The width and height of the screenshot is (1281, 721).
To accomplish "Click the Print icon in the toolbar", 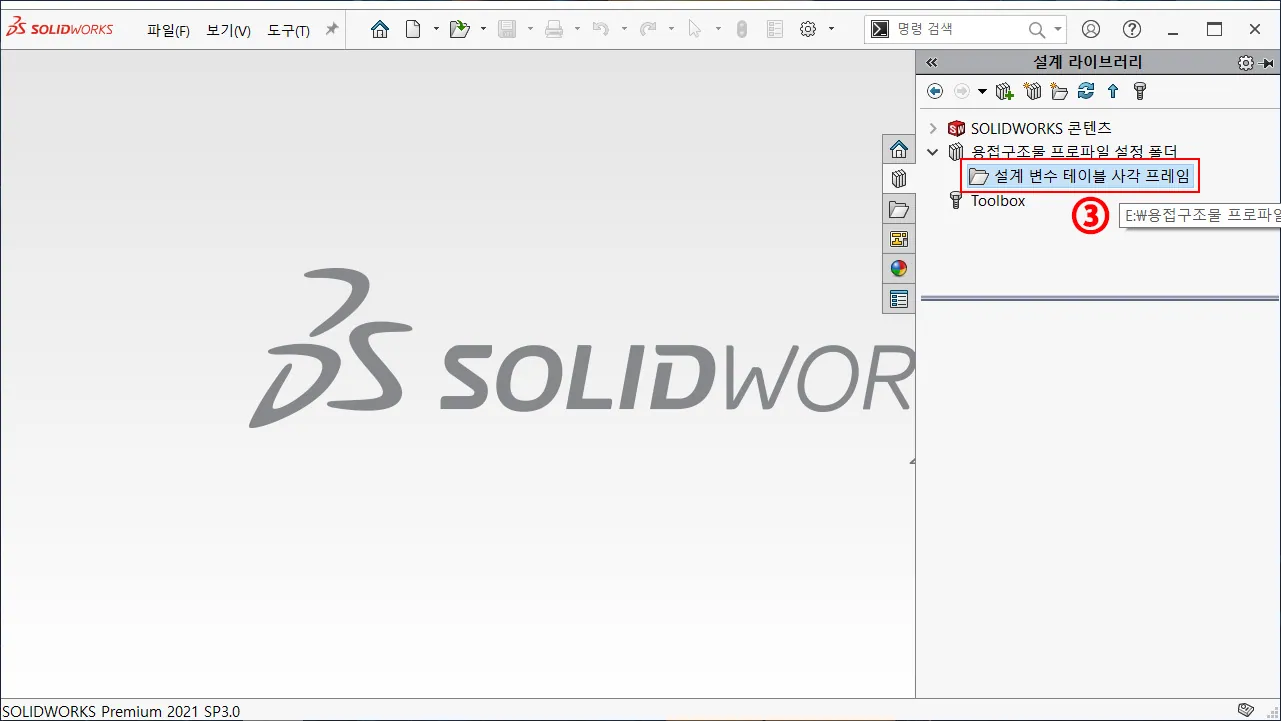I will [x=554, y=29].
